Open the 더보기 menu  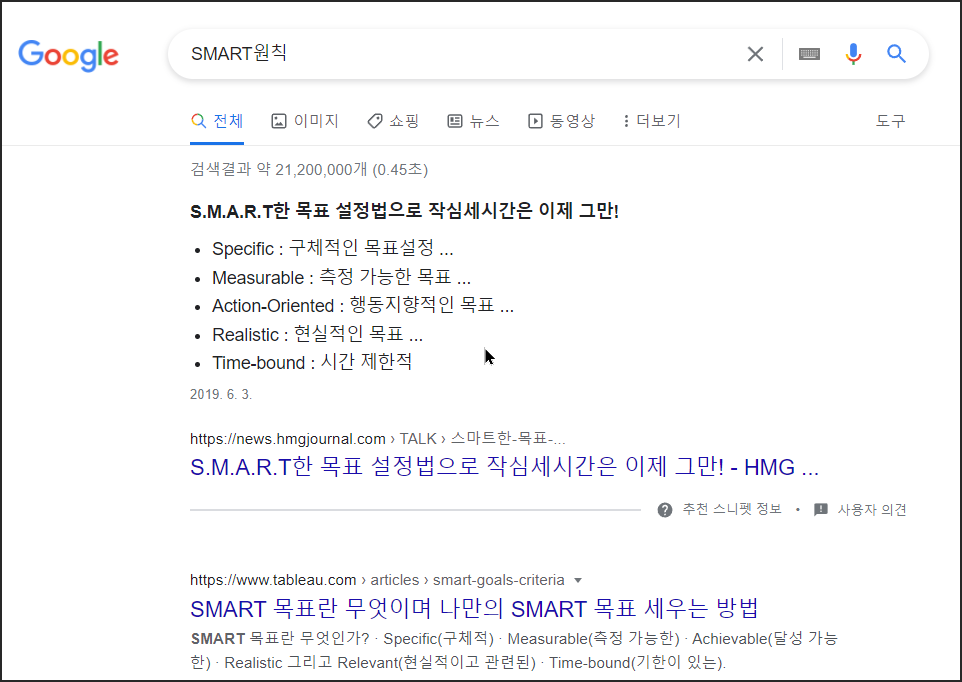click(652, 121)
